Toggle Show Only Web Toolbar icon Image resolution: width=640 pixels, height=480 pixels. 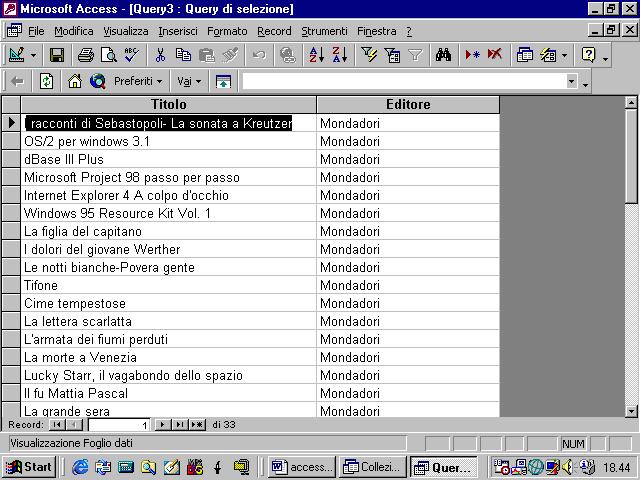tap(223, 82)
